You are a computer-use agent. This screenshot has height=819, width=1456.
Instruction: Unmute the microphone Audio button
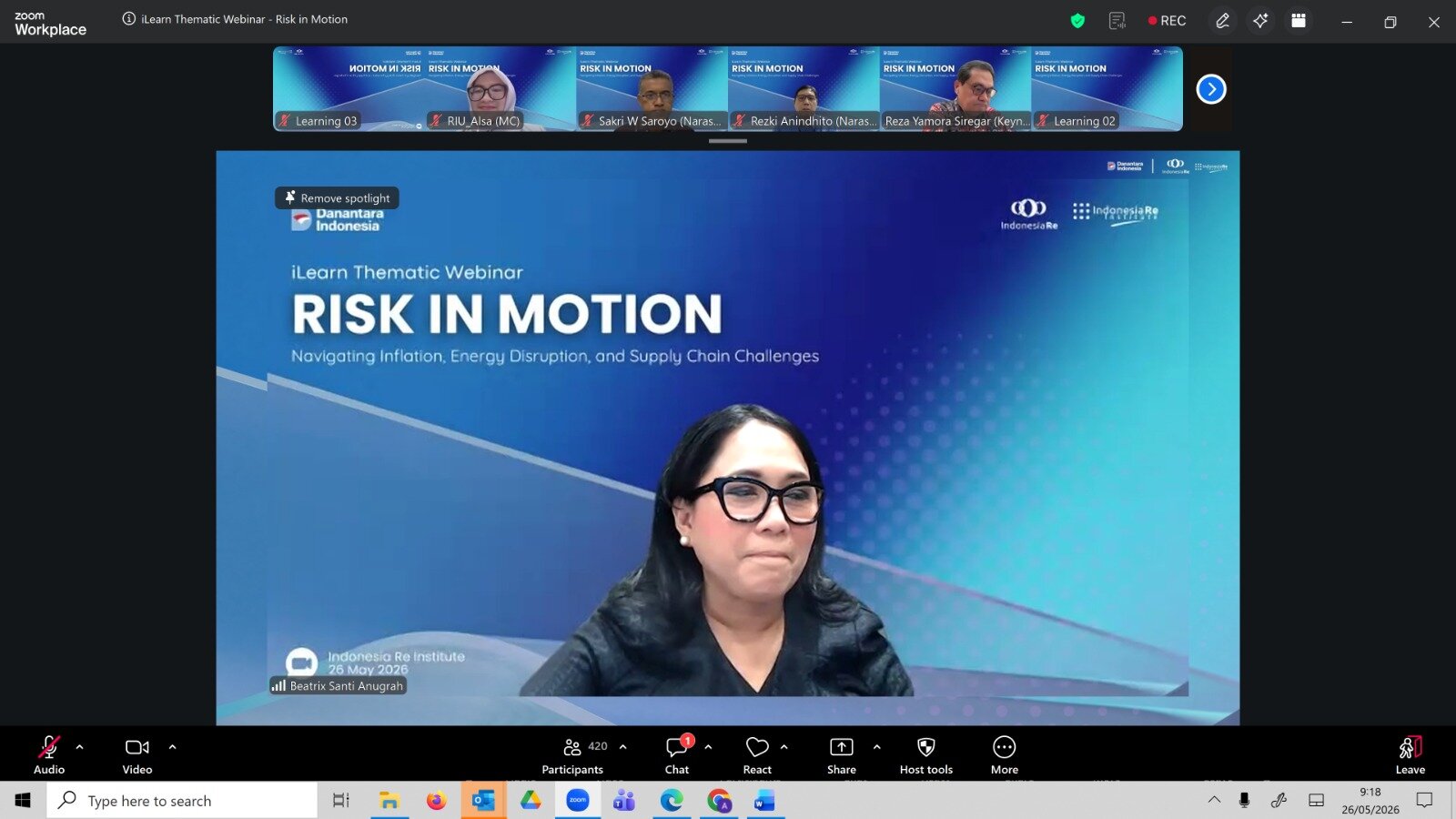tap(49, 755)
